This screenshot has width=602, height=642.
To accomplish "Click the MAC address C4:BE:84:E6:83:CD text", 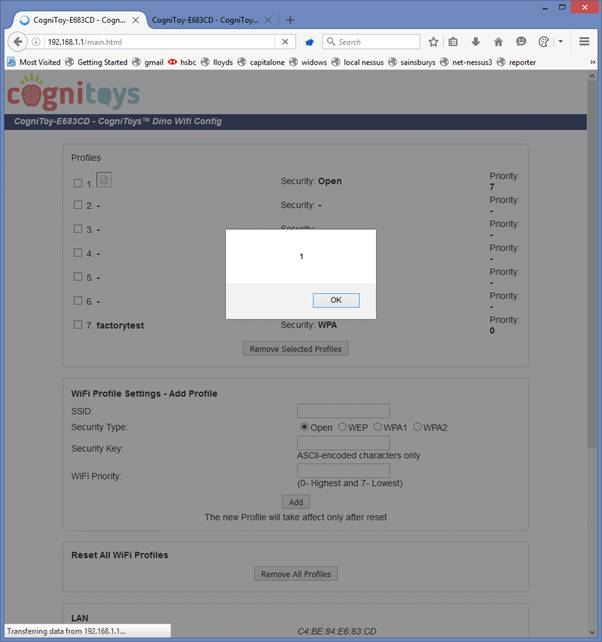I will 337,631.
